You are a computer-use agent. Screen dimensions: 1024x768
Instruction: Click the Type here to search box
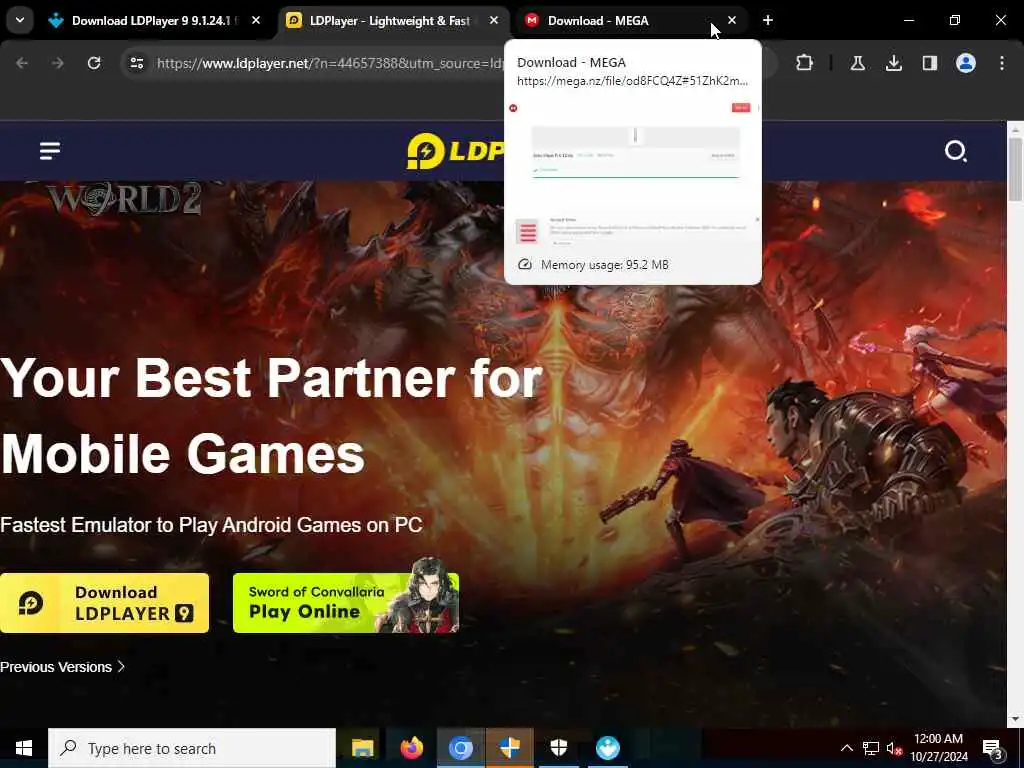coord(192,748)
